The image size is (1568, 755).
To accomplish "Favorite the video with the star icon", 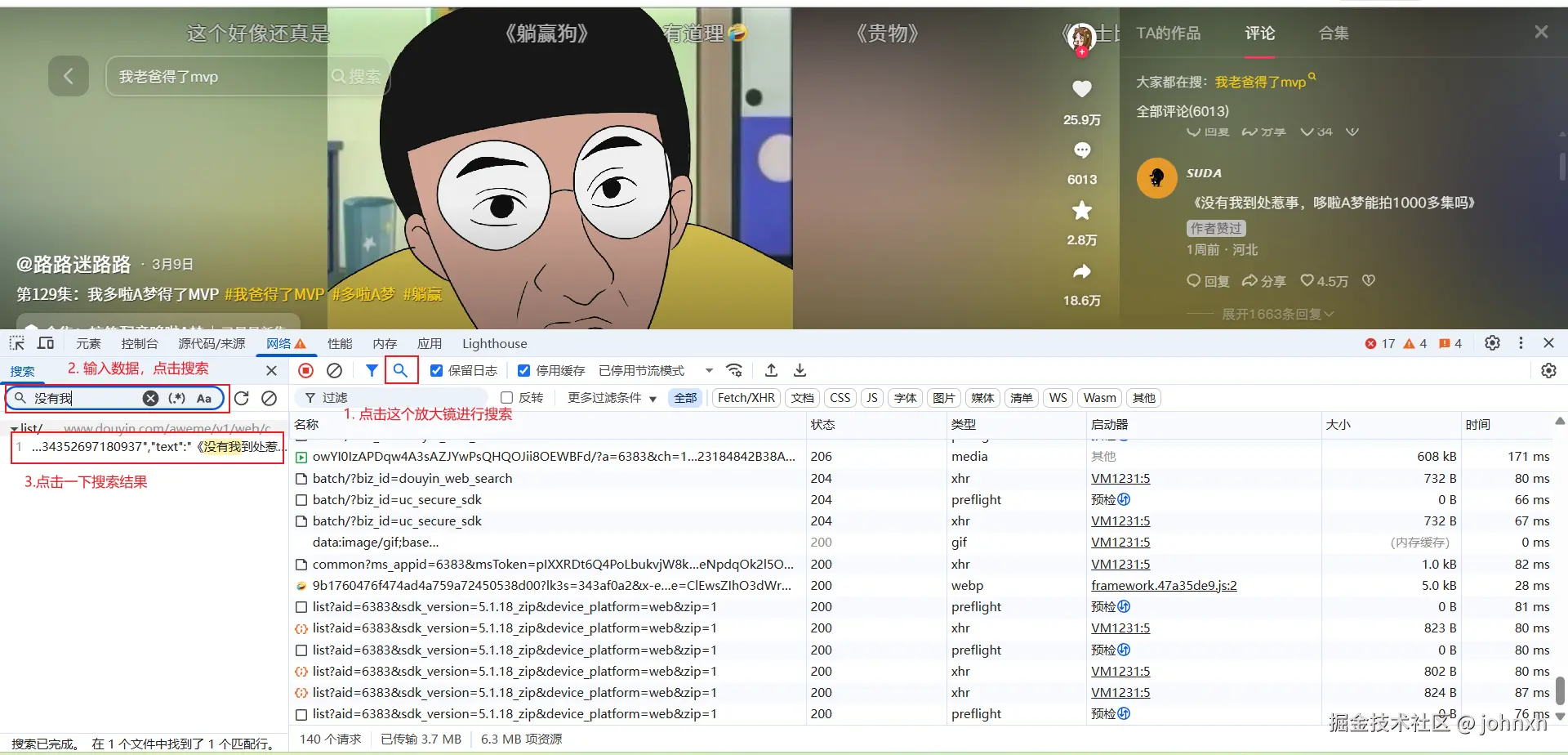I will point(1082,211).
